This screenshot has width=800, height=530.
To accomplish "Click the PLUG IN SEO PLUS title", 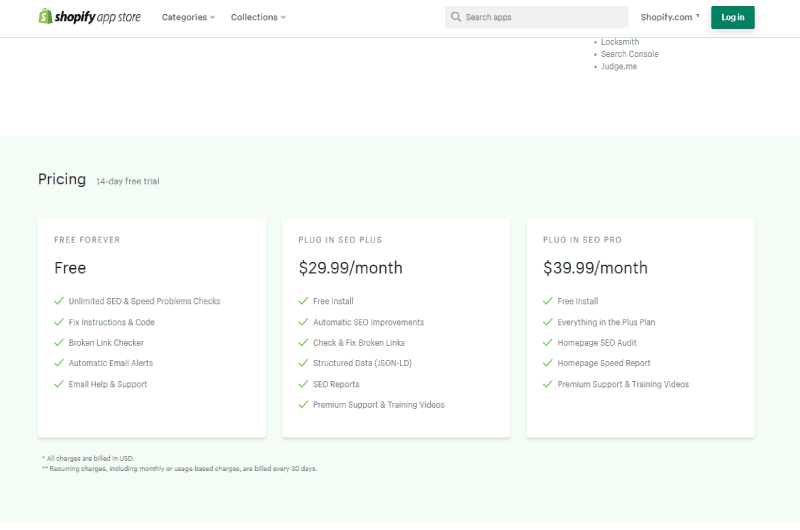I will coord(340,240).
